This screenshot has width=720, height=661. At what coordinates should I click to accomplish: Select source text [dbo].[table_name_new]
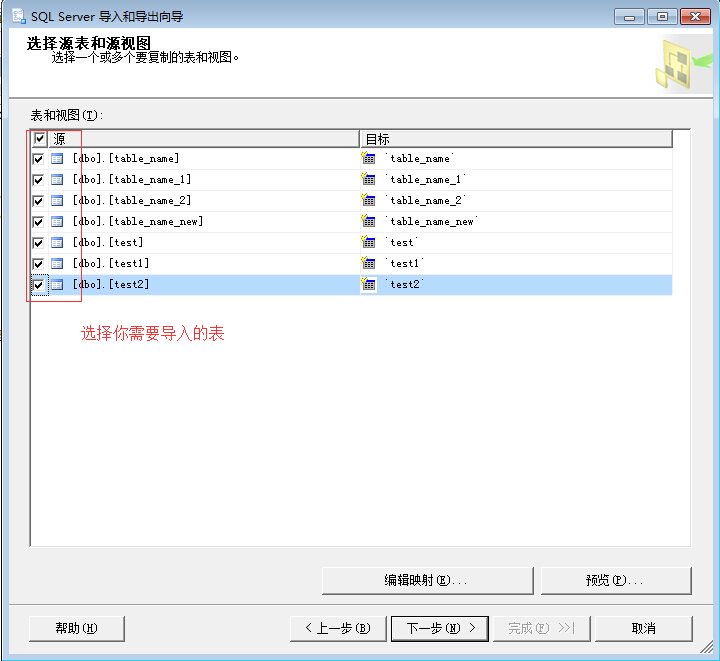coord(138,222)
